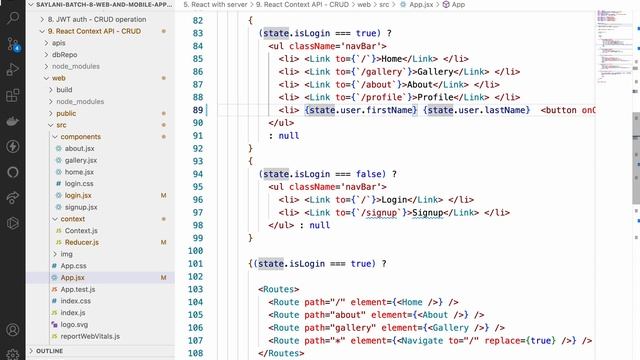Open Context.js file
Image resolution: width=640 pixels, height=360 pixels.
tap(81, 231)
